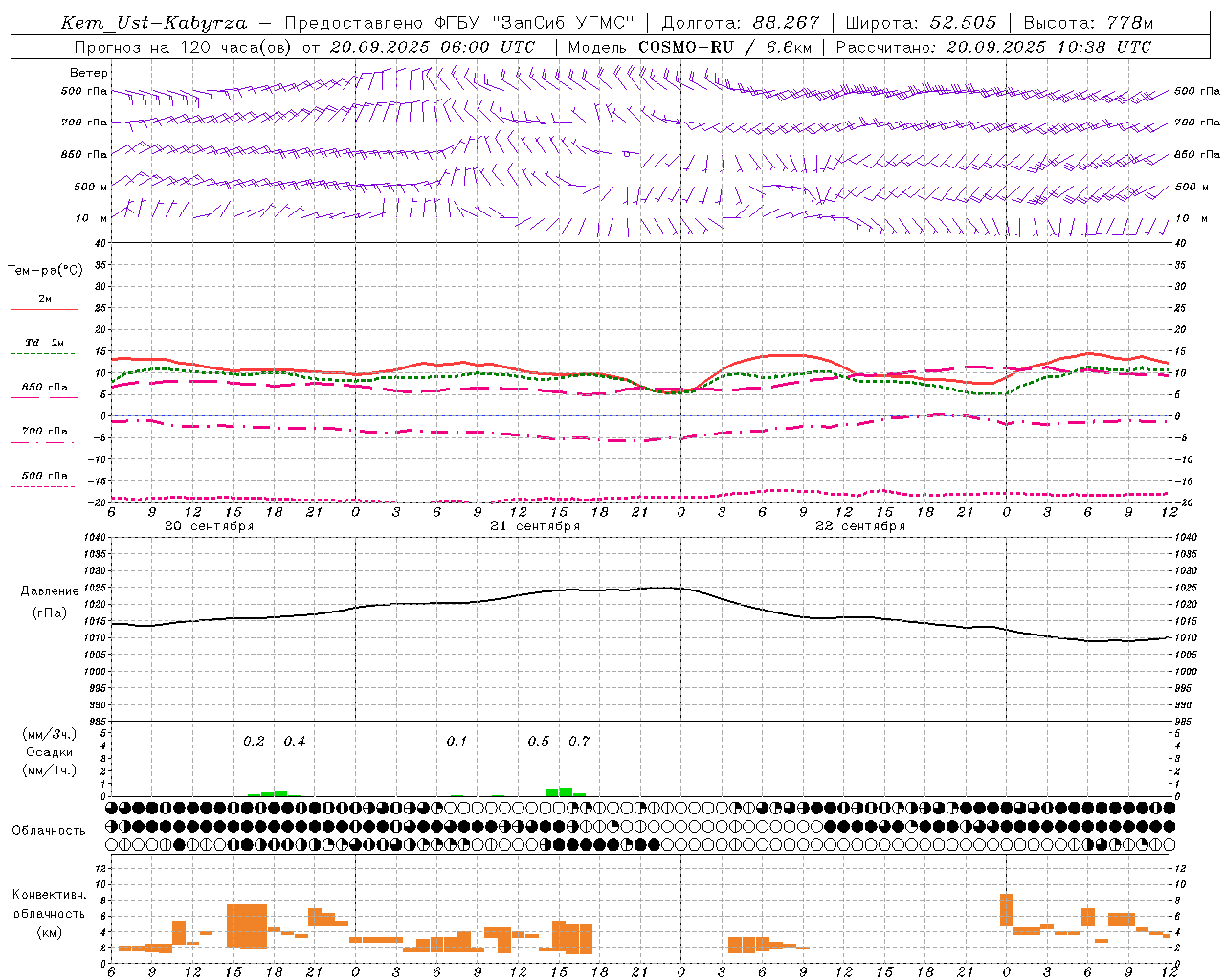Click the 'Высота: 778м' header value

(x=1088, y=23)
